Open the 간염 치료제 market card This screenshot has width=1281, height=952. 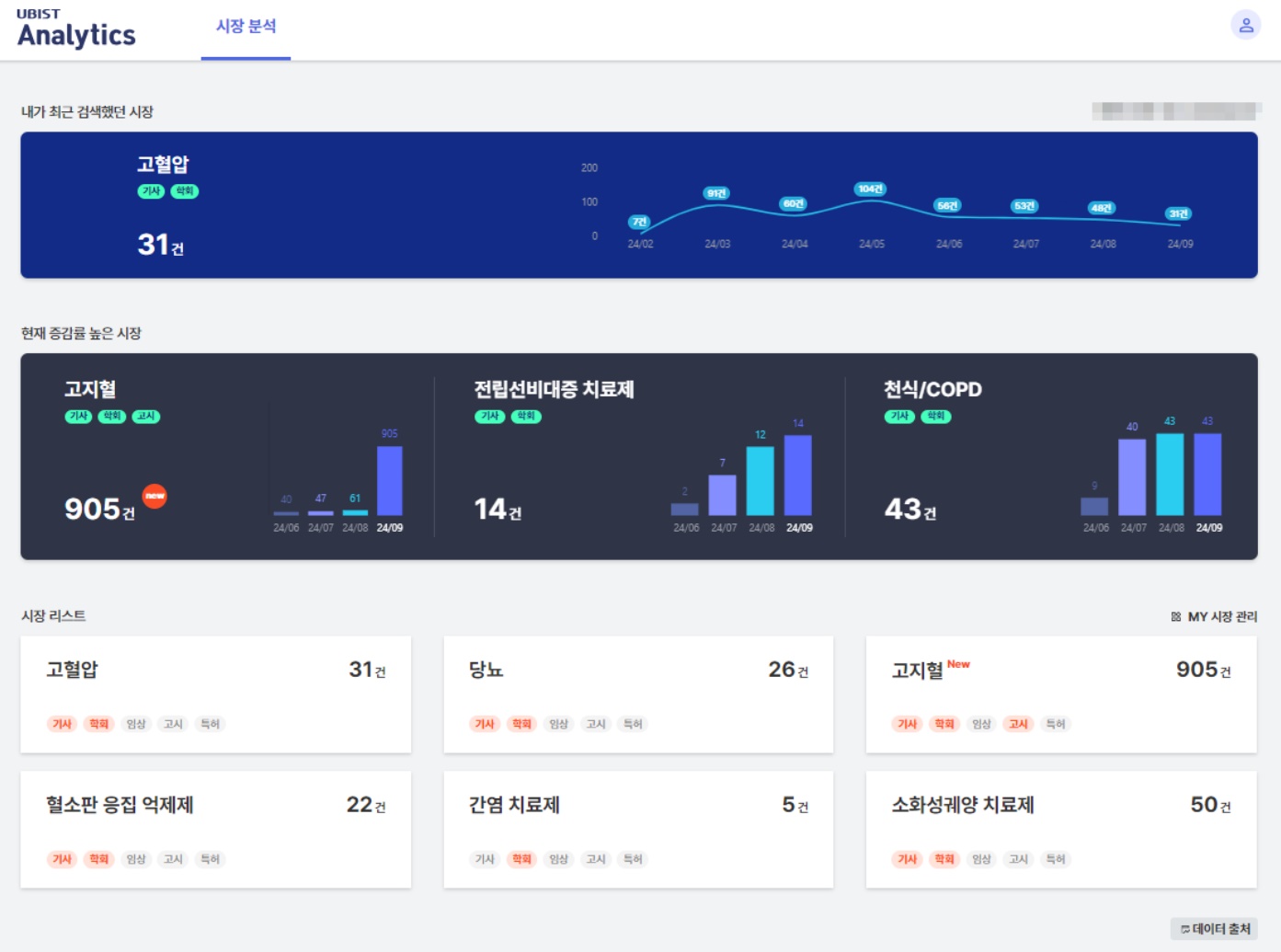[638, 830]
